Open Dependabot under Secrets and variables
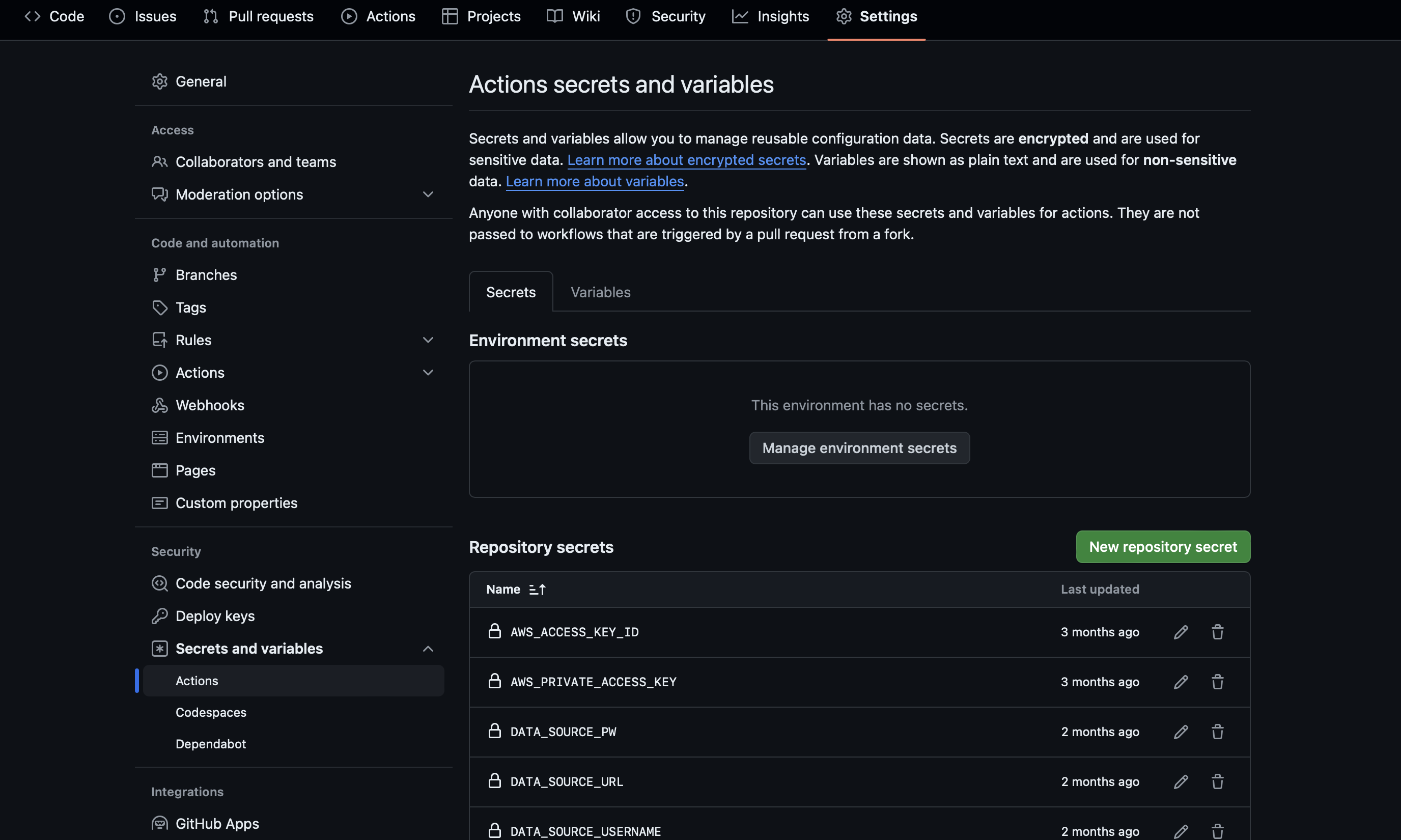 211,744
